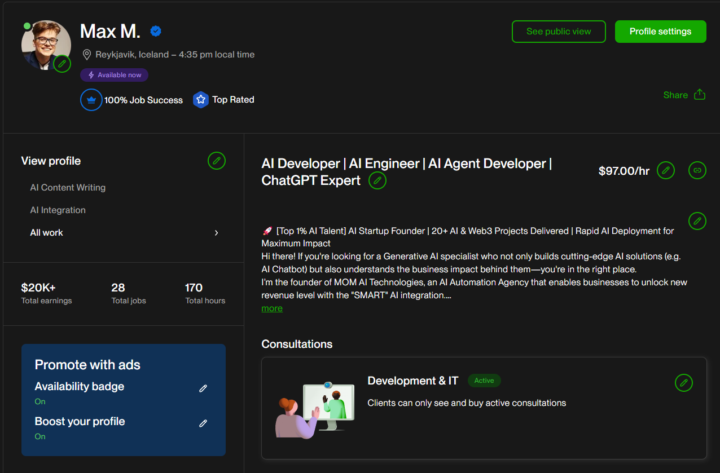Click the 100% Job Success badge

point(132,100)
